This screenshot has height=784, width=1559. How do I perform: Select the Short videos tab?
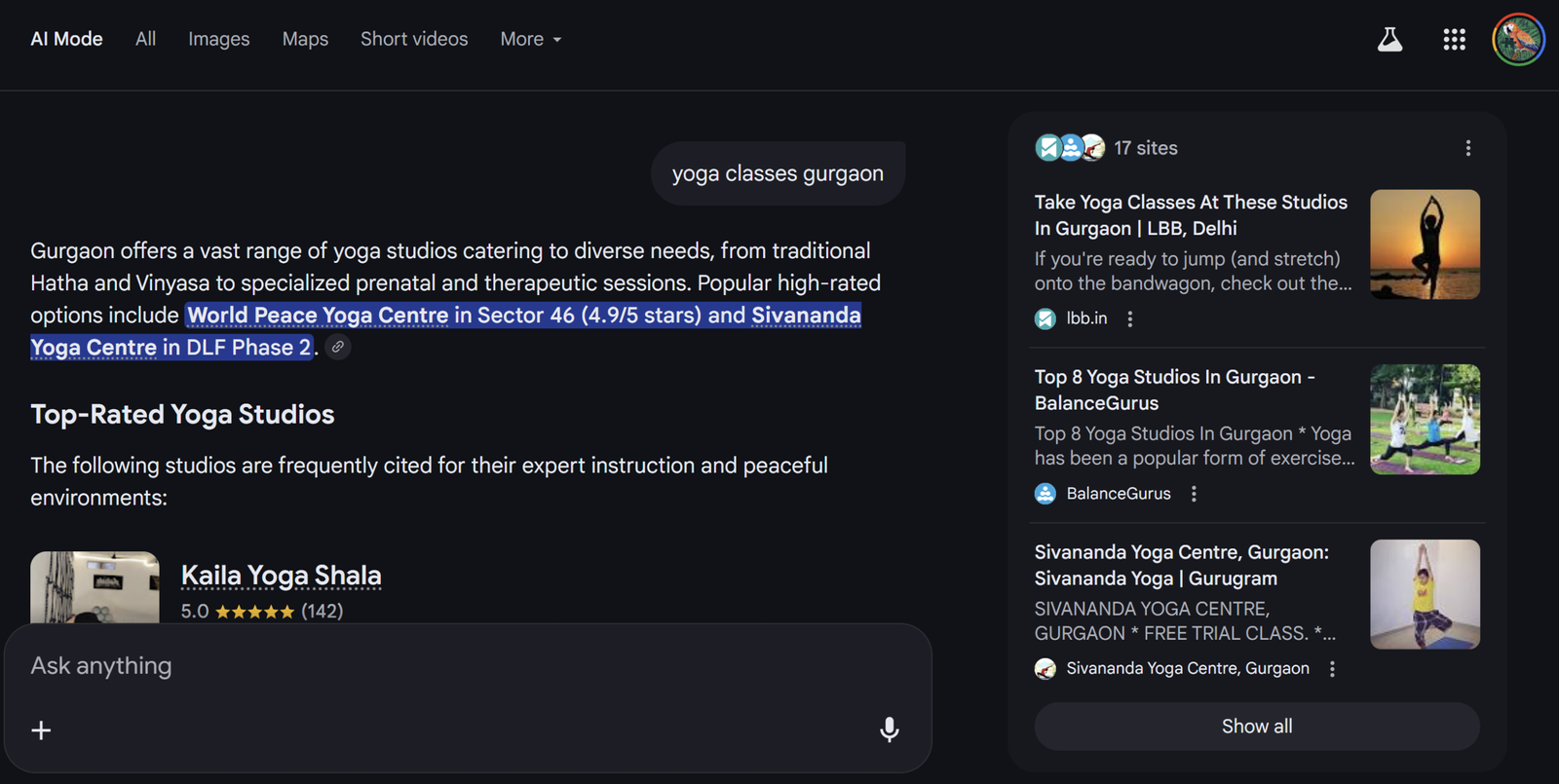click(414, 40)
